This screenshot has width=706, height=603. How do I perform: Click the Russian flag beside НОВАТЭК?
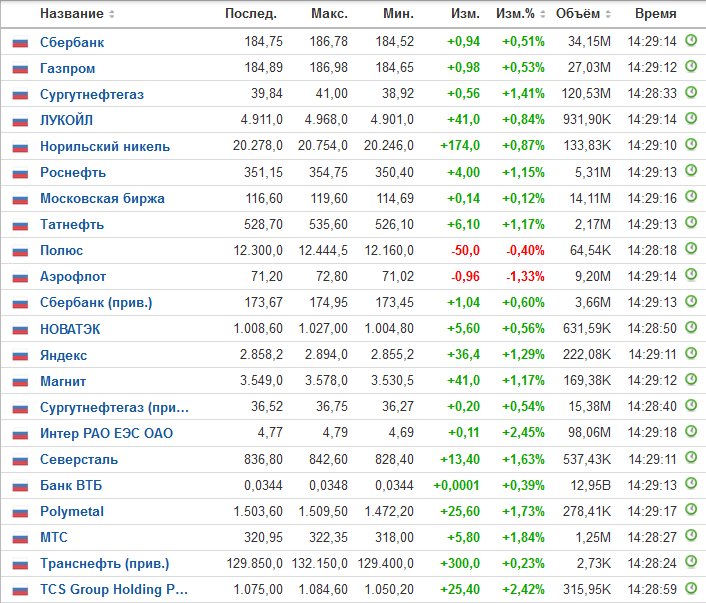[20, 330]
